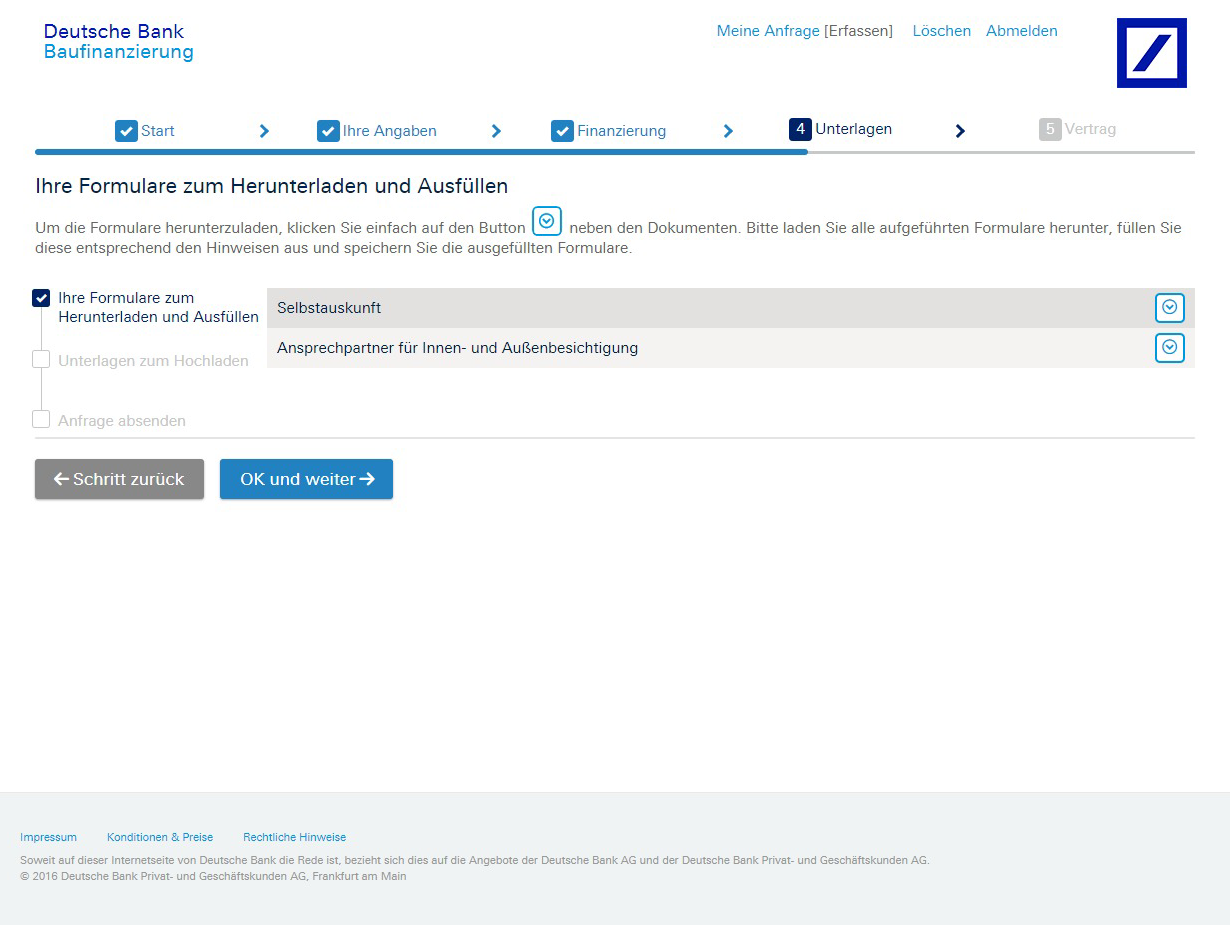Click the Unterlagen zum Hochladen sidebar label
The height and width of the screenshot is (925, 1230).
153,361
